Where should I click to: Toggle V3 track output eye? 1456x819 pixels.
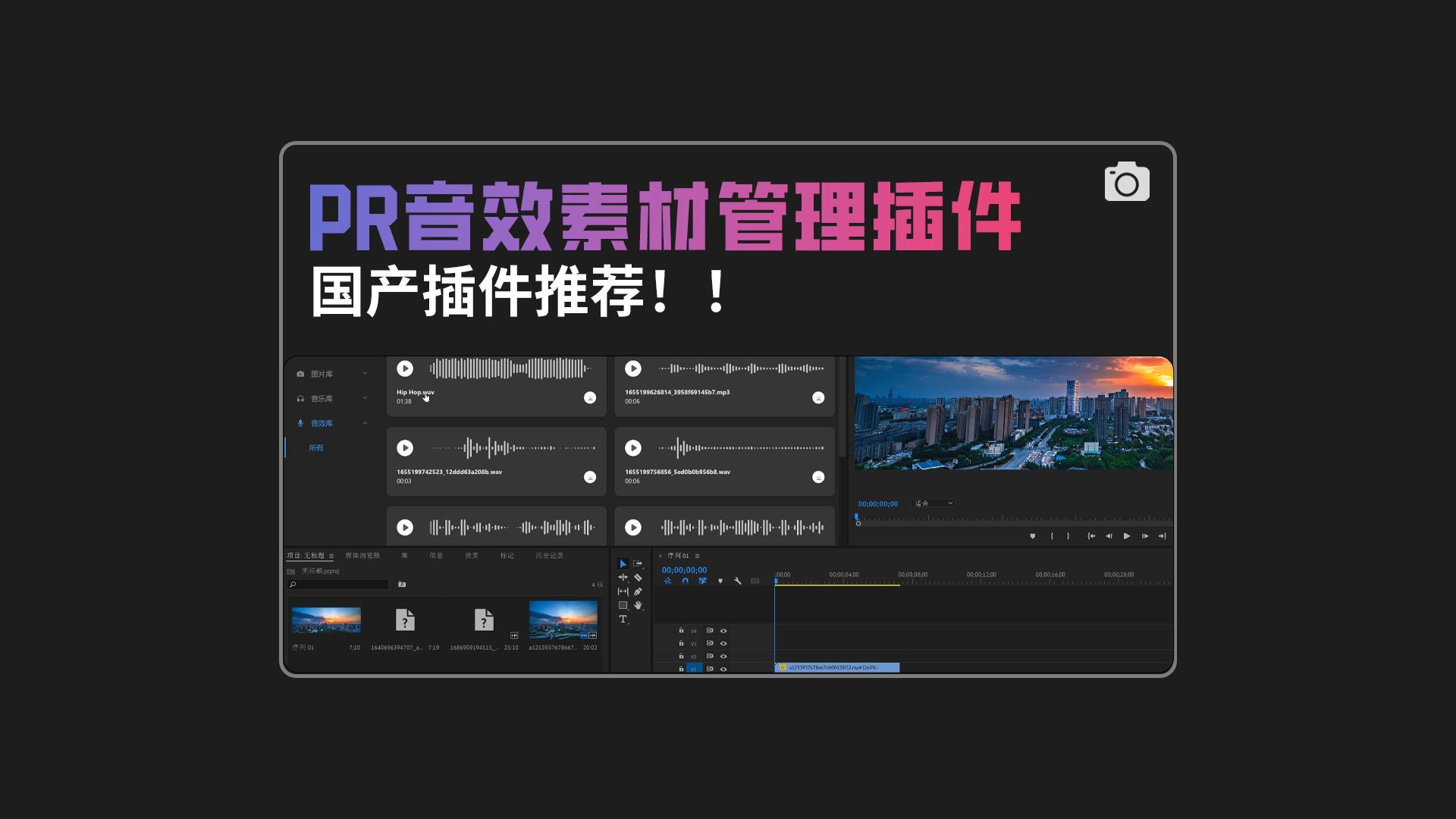pyautogui.click(x=723, y=644)
